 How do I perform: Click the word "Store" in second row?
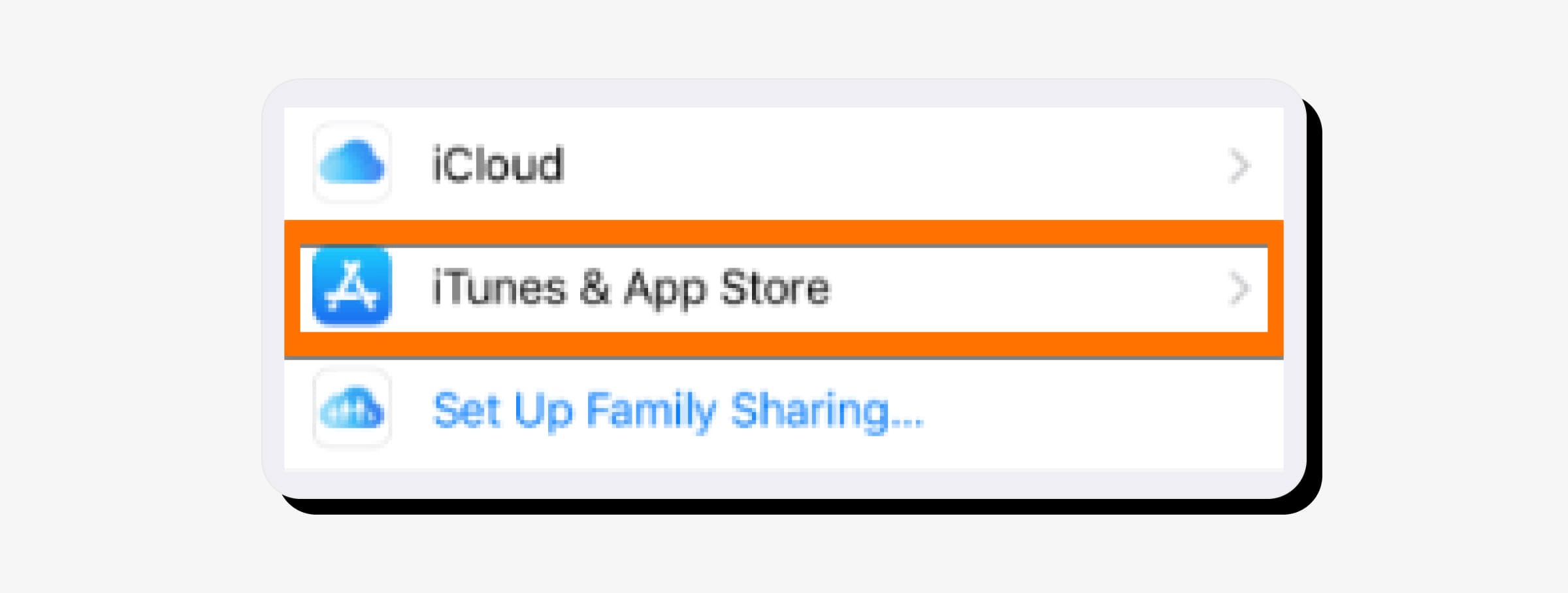click(775, 287)
